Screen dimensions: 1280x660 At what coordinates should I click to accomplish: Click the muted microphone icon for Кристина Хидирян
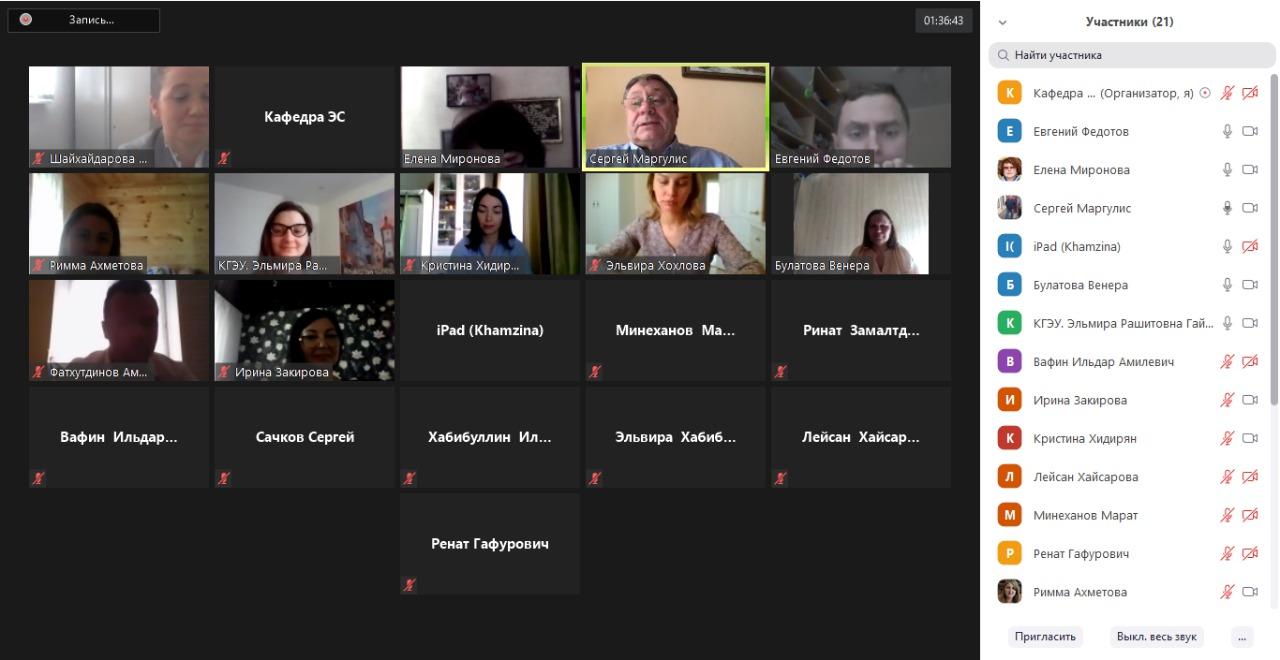(1227, 438)
